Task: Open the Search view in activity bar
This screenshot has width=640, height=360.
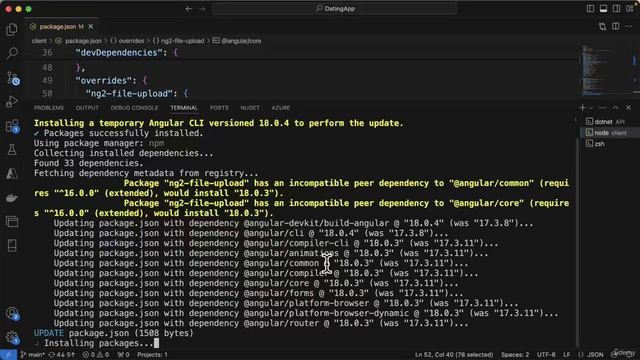Action: [12, 53]
